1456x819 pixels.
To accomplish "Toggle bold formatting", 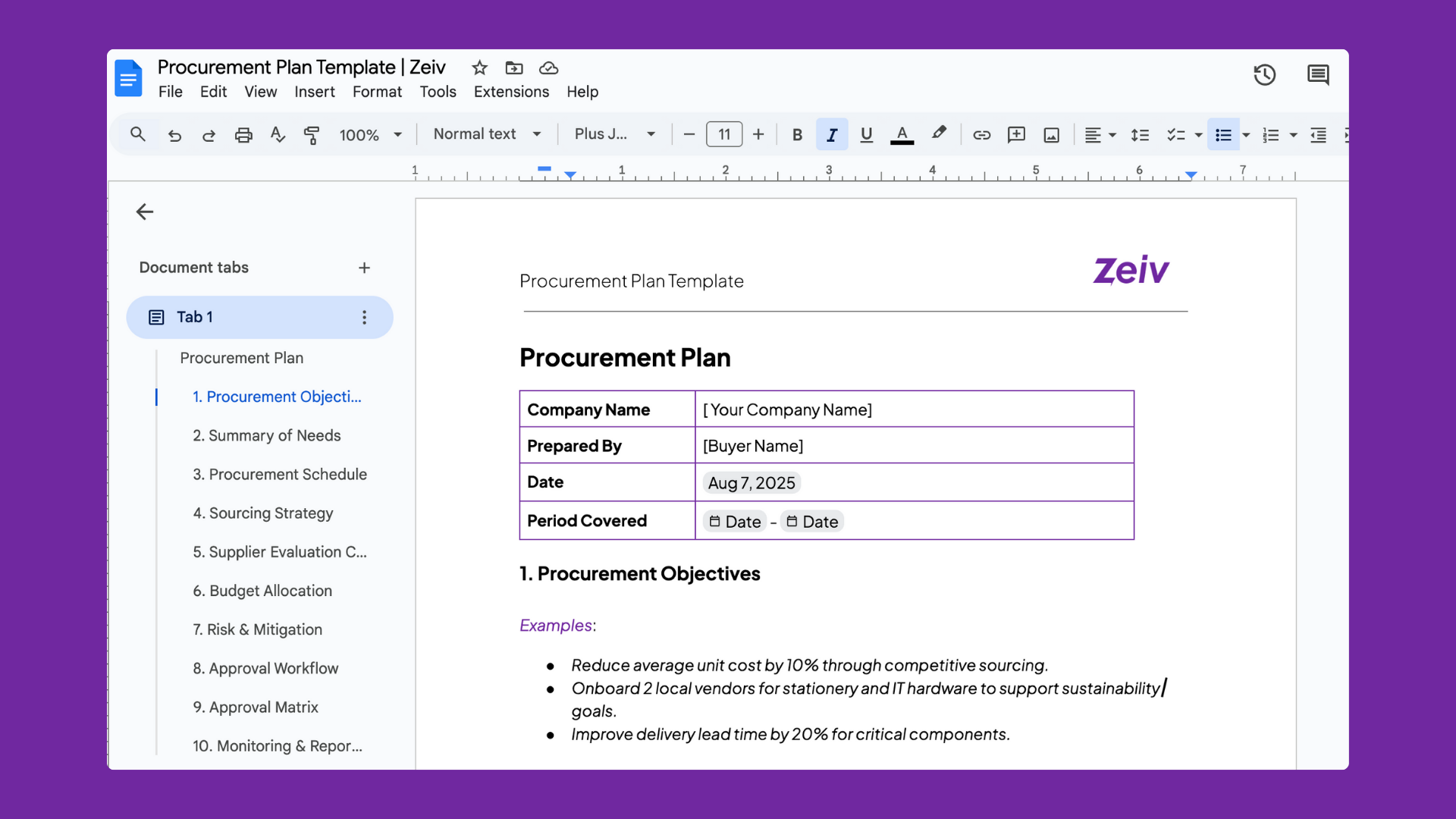I will point(797,134).
